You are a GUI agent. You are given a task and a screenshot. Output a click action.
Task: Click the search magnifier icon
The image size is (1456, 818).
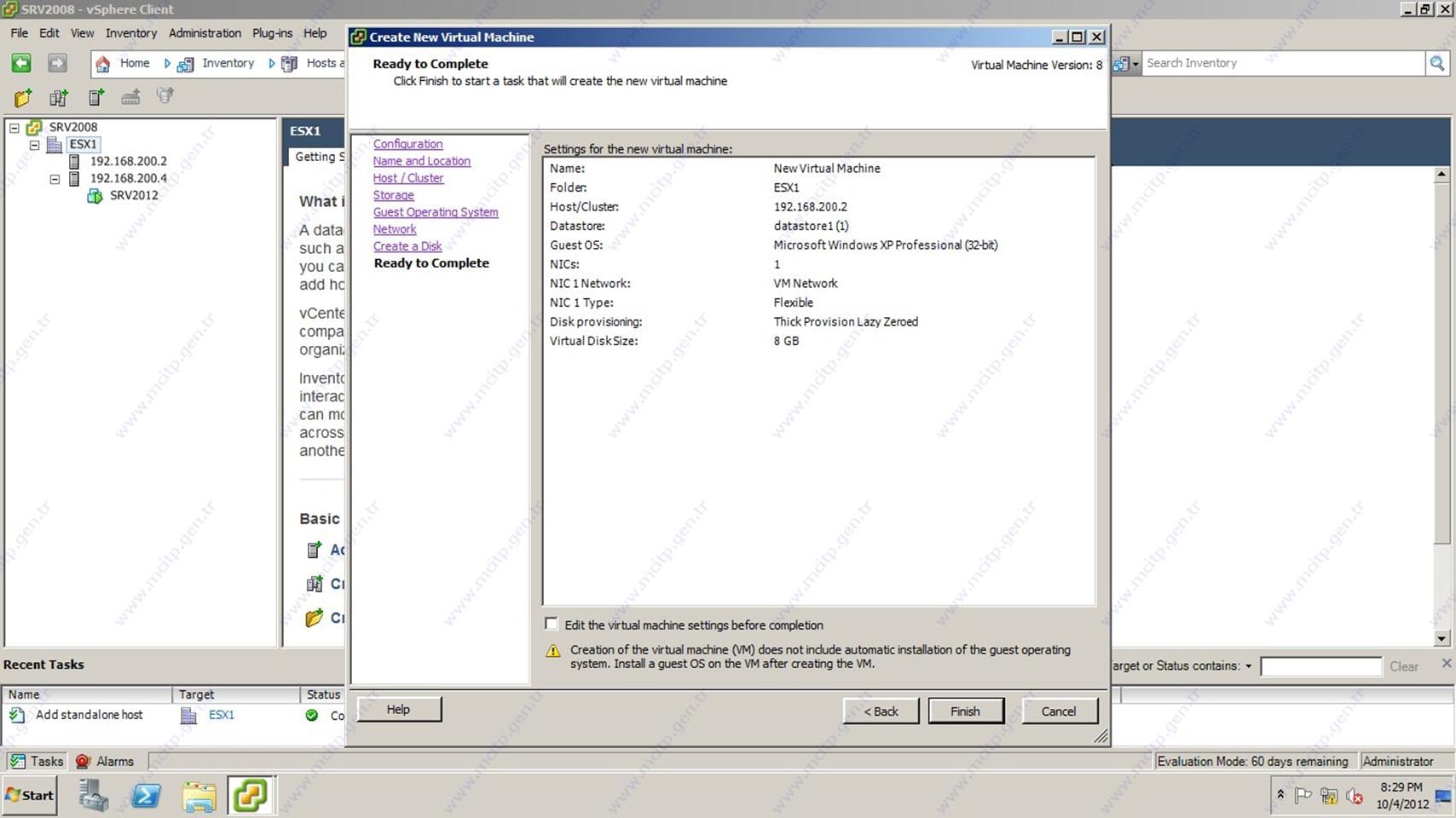coord(1437,63)
